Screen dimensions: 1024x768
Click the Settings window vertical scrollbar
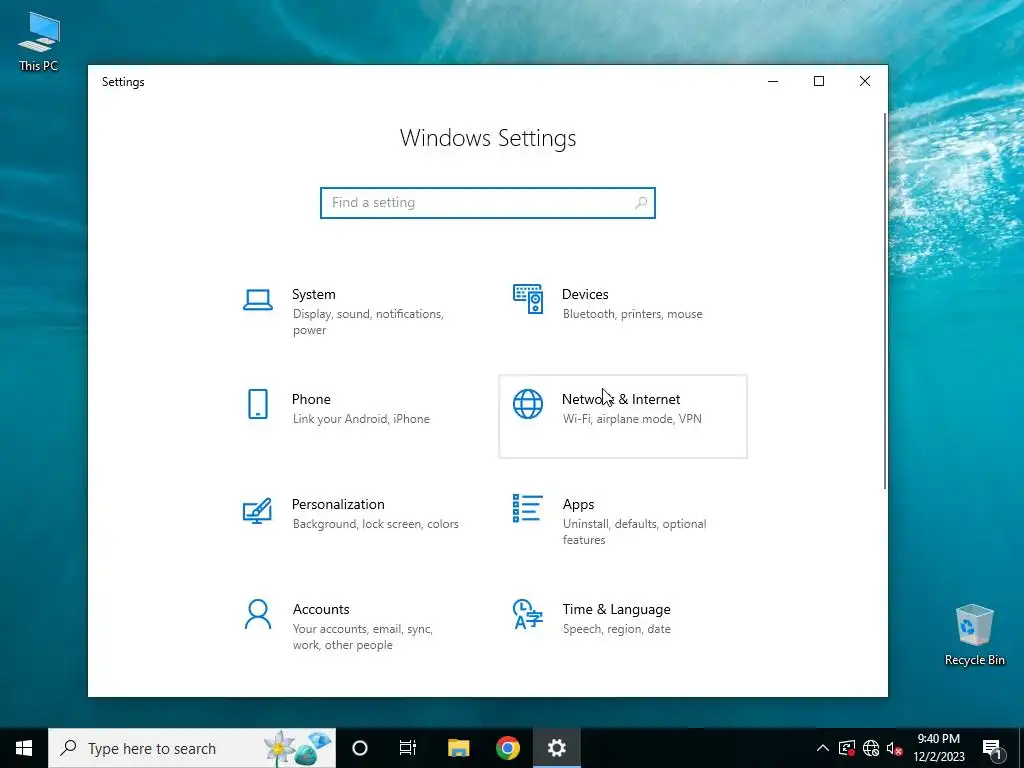885,300
